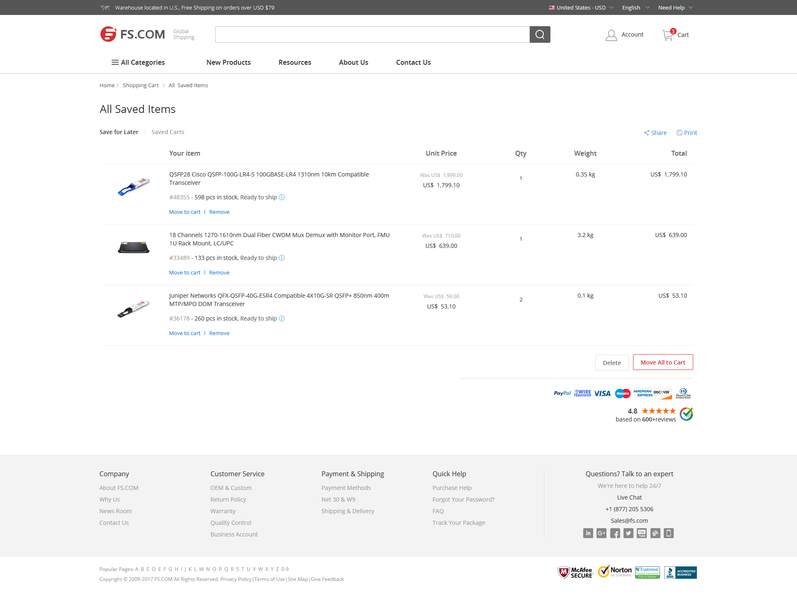Open Track Your Package link
The width and height of the screenshot is (797, 600).
458,523
